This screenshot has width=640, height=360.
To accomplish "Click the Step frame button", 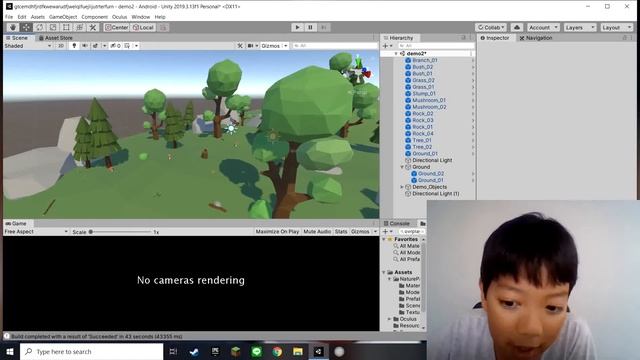I will point(324,27).
